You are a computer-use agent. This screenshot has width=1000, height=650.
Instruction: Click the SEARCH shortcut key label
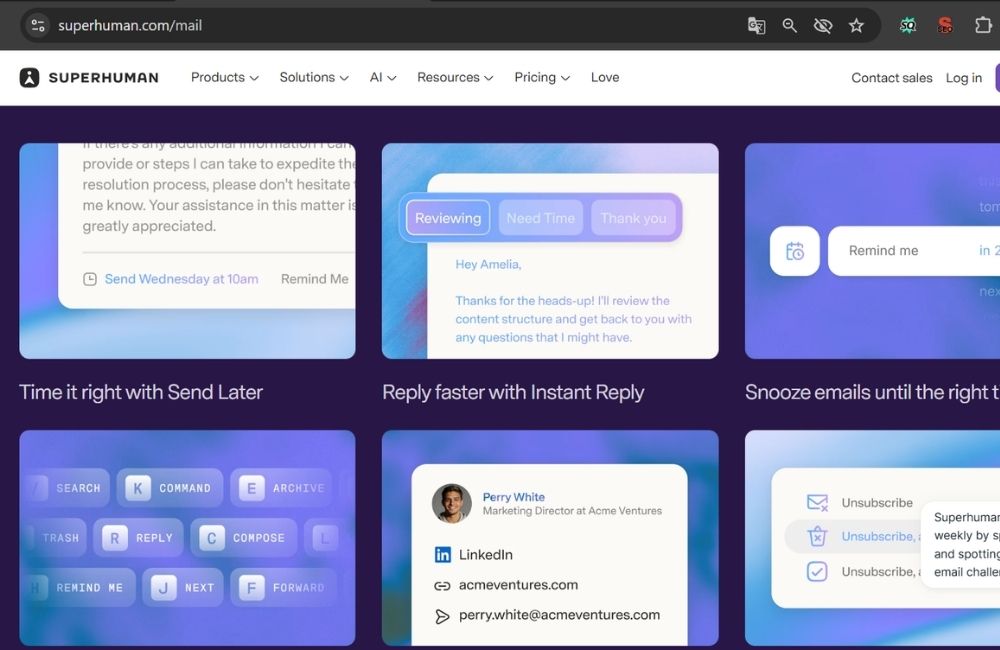click(78, 488)
